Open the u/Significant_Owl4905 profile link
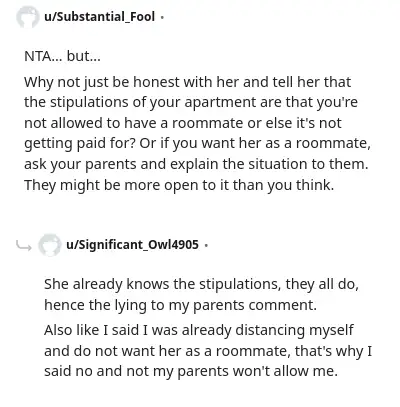The image size is (400, 407). (132, 245)
